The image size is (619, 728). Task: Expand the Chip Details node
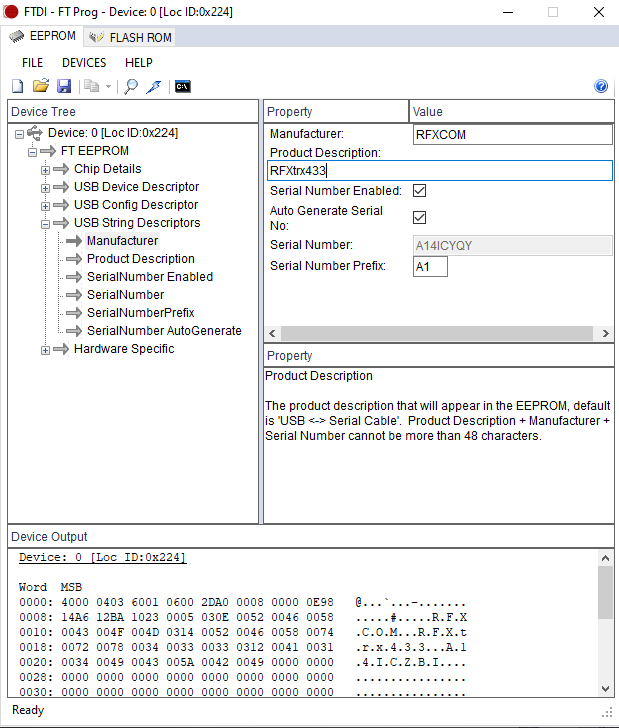[45, 170]
